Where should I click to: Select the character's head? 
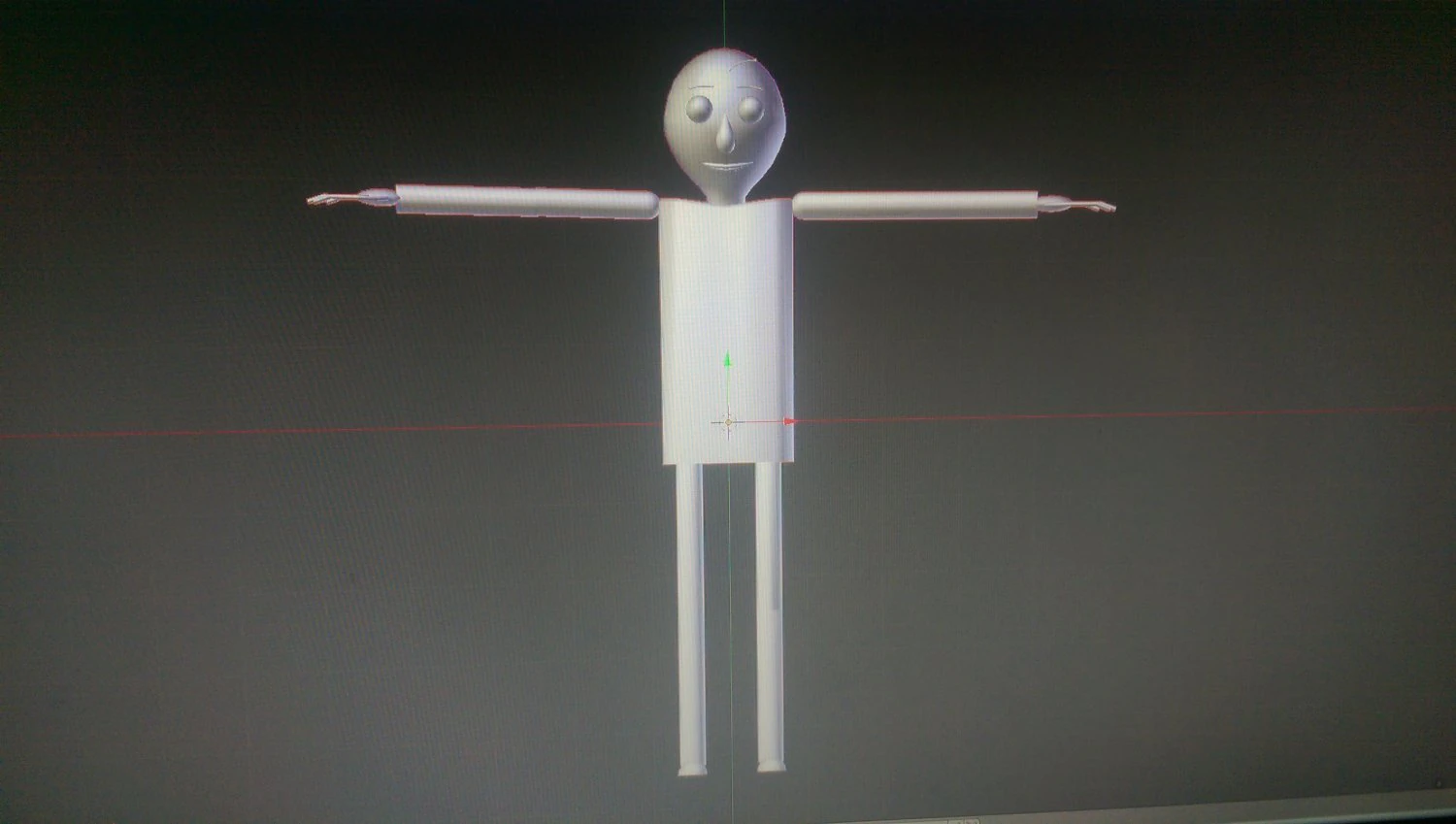[x=726, y=126]
